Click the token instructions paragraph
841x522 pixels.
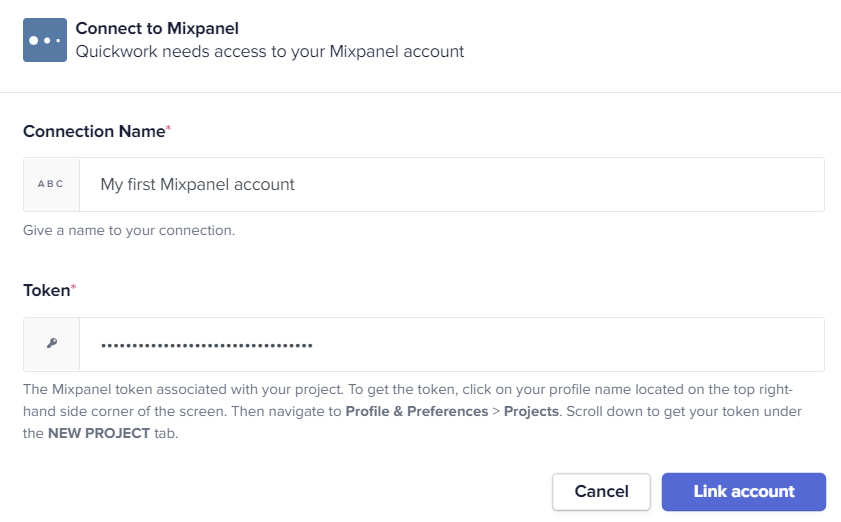412,411
